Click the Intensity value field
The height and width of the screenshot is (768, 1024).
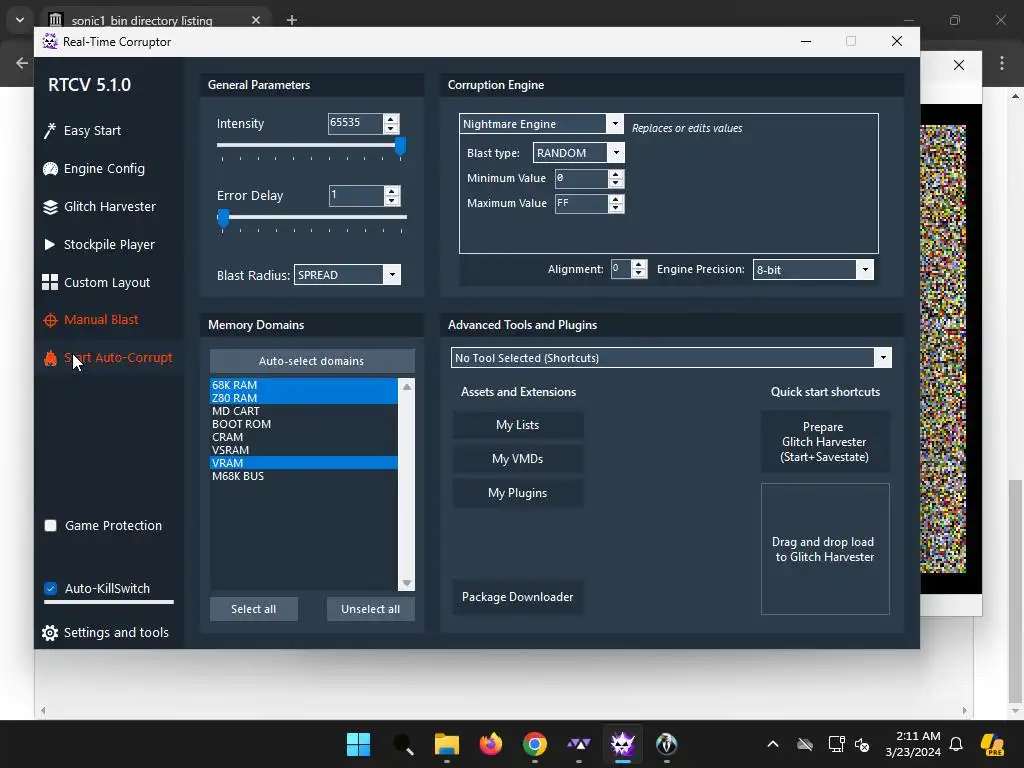coord(355,123)
